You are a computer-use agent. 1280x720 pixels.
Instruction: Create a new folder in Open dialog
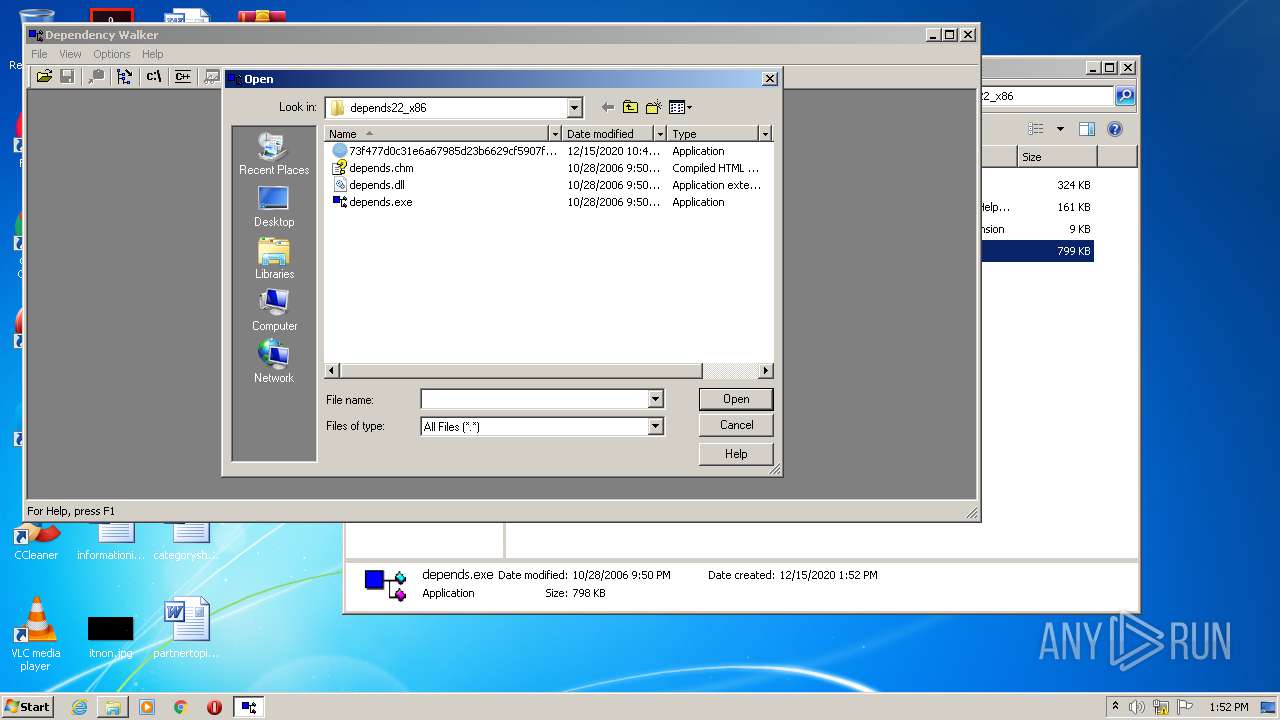[x=654, y=107]
